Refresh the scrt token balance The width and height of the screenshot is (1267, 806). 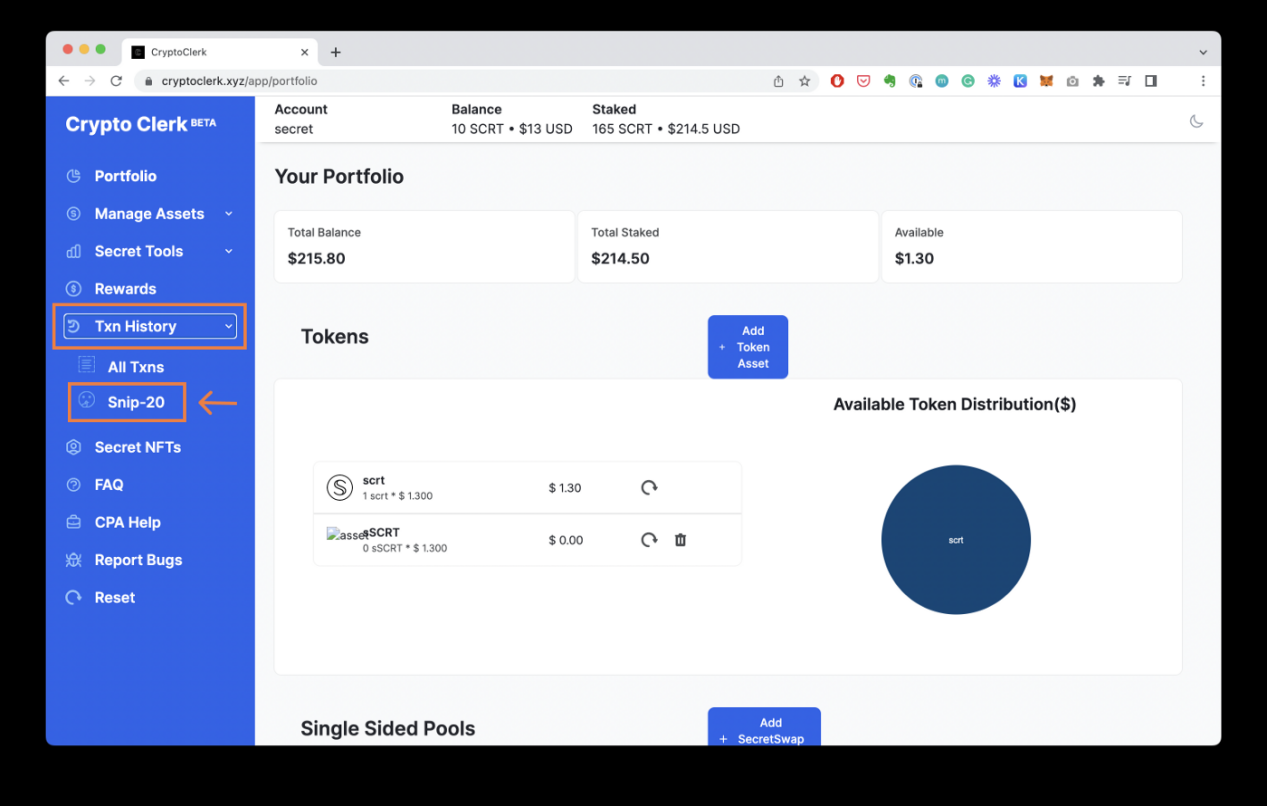649,487
